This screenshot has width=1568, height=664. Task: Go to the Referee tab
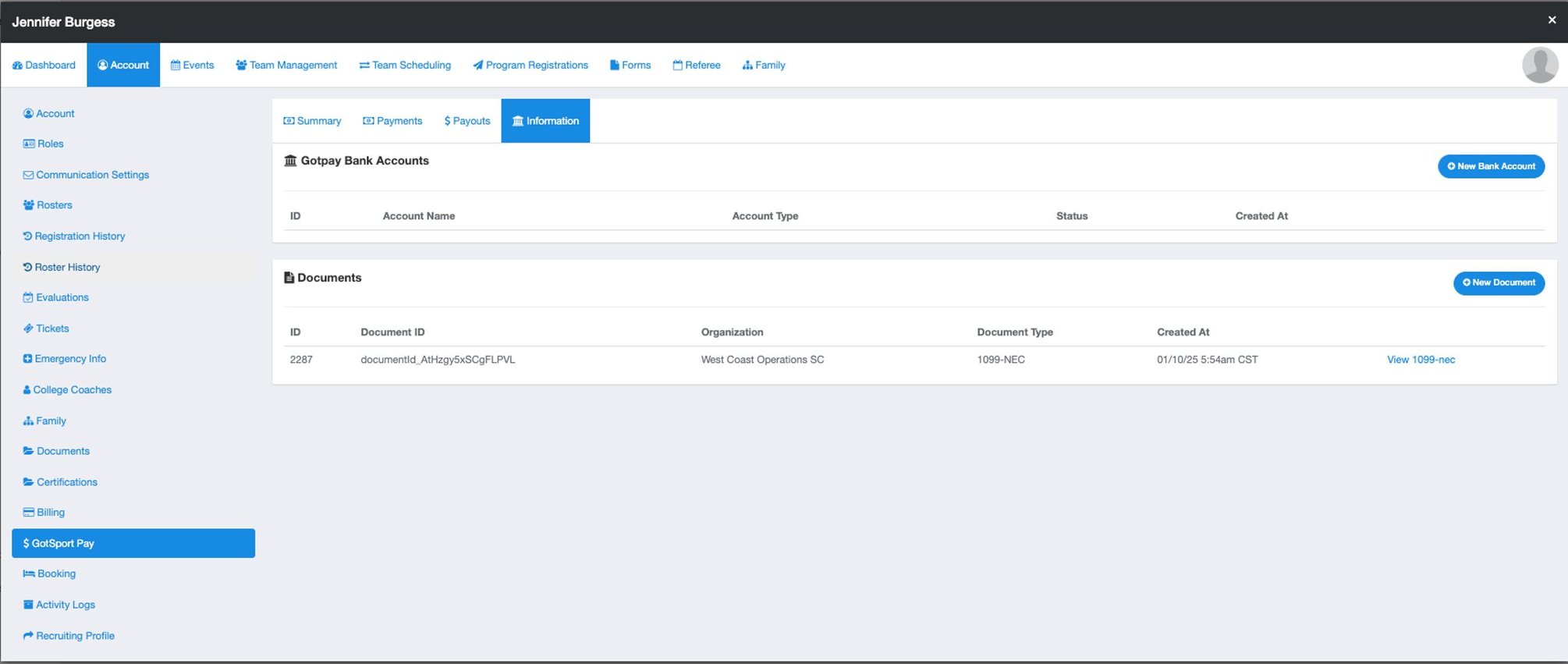pyautogui.click(x=697, y=66)
